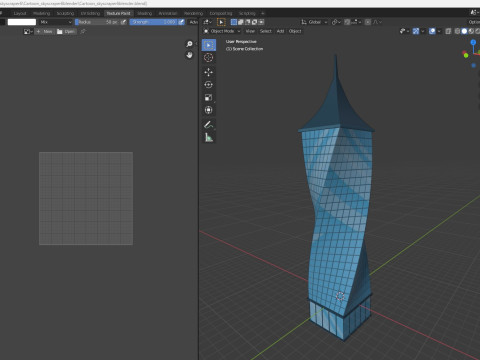Switch to the Animation workspace tab

click(x=168, y=13)
